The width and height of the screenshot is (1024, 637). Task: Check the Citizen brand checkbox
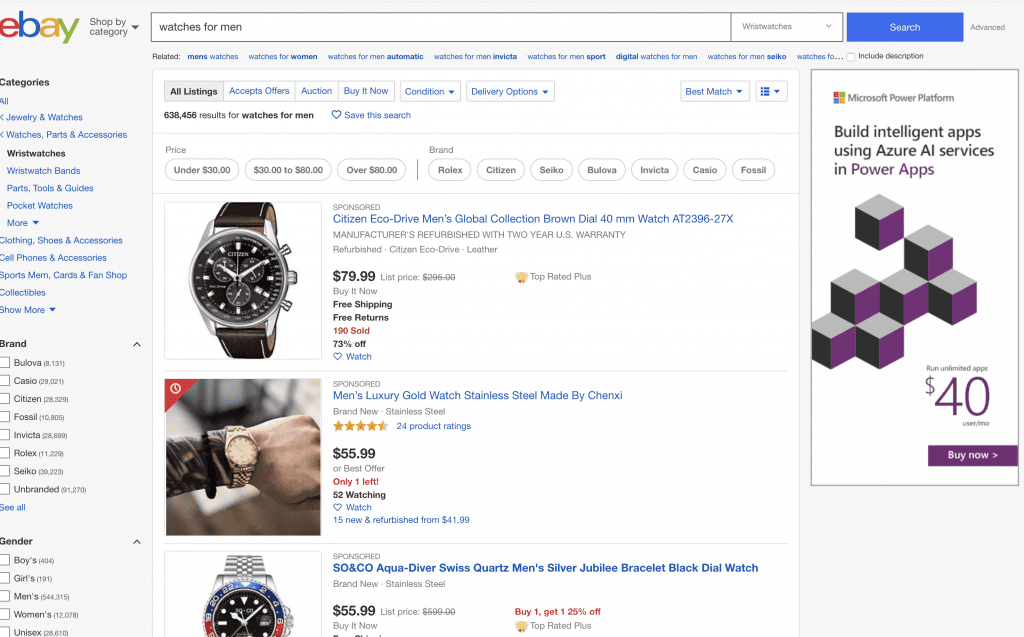(5, 399)
